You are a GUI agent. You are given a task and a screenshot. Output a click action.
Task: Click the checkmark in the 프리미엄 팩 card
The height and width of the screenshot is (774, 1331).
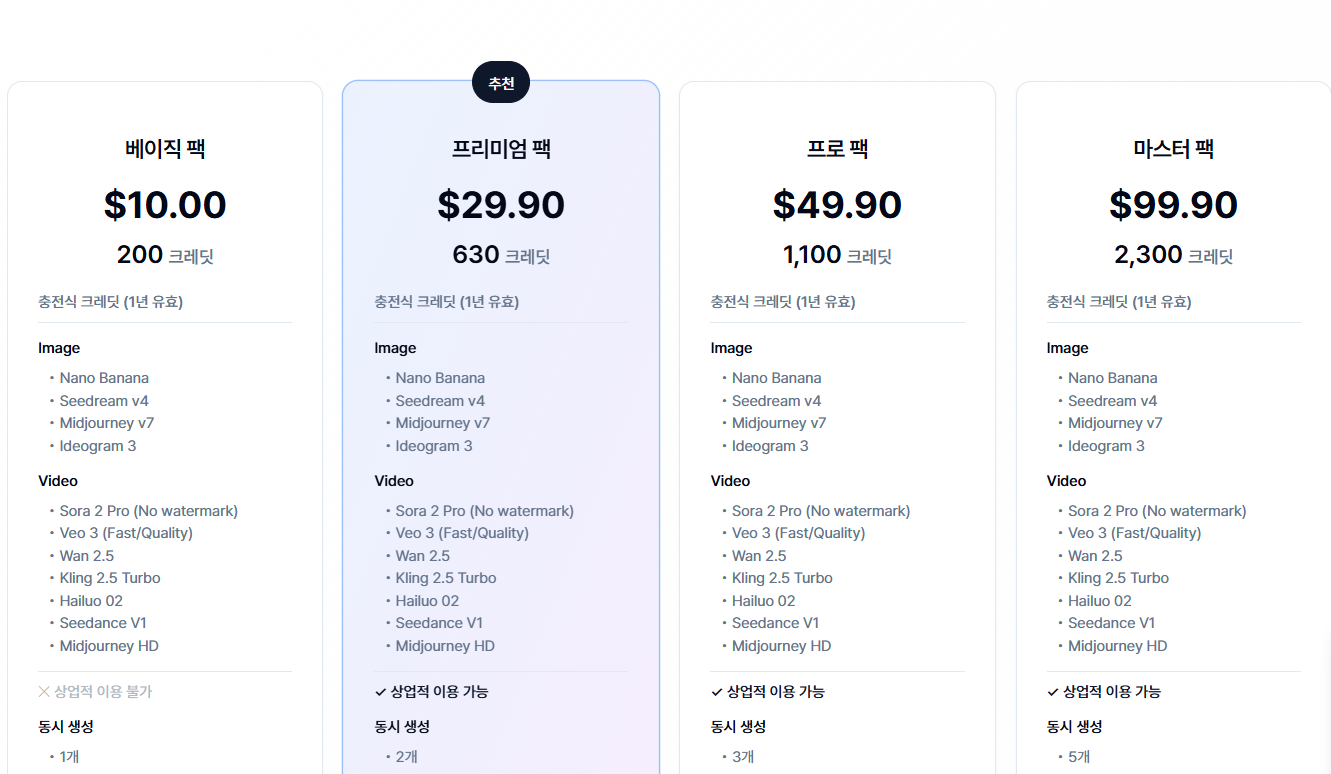[x=380, y=691]
